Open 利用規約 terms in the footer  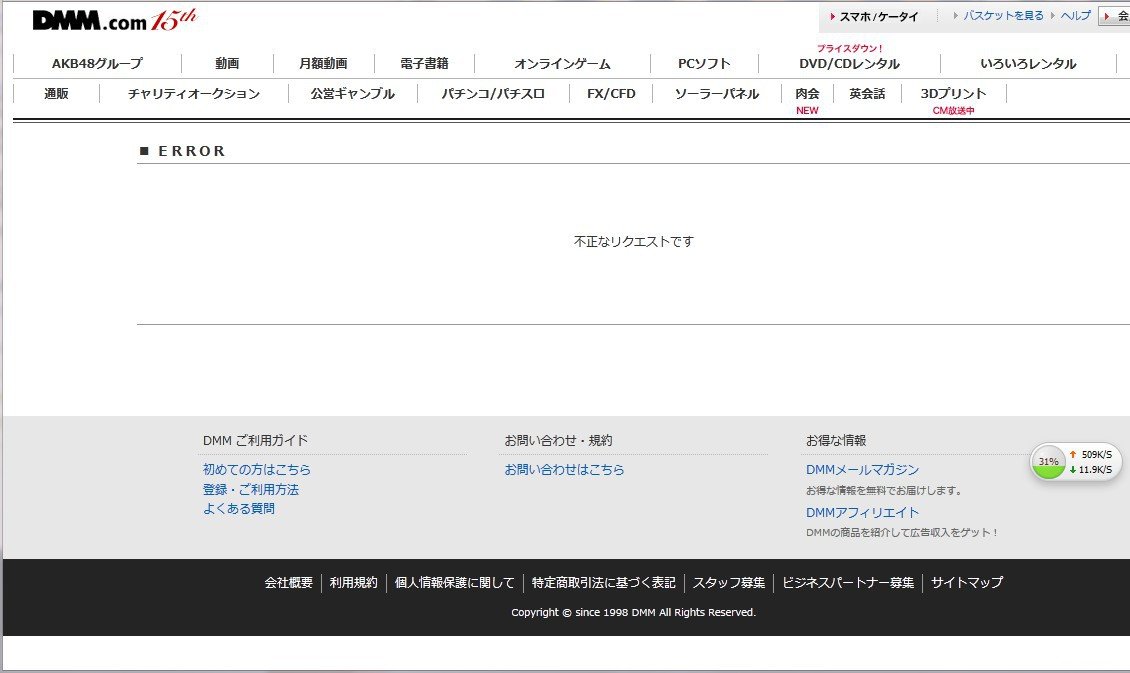point(352,582)
